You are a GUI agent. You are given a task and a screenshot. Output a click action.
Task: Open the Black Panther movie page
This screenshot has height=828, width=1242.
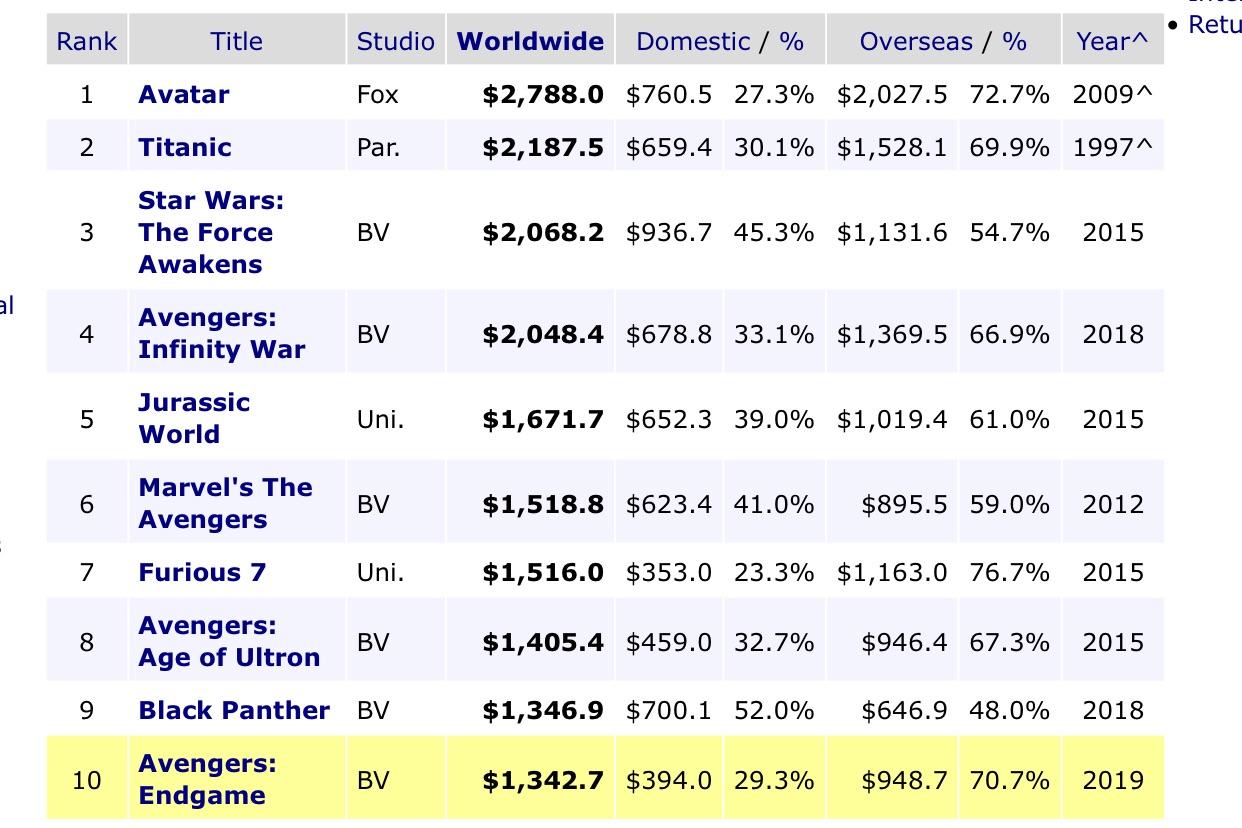[x=232, y=710]
